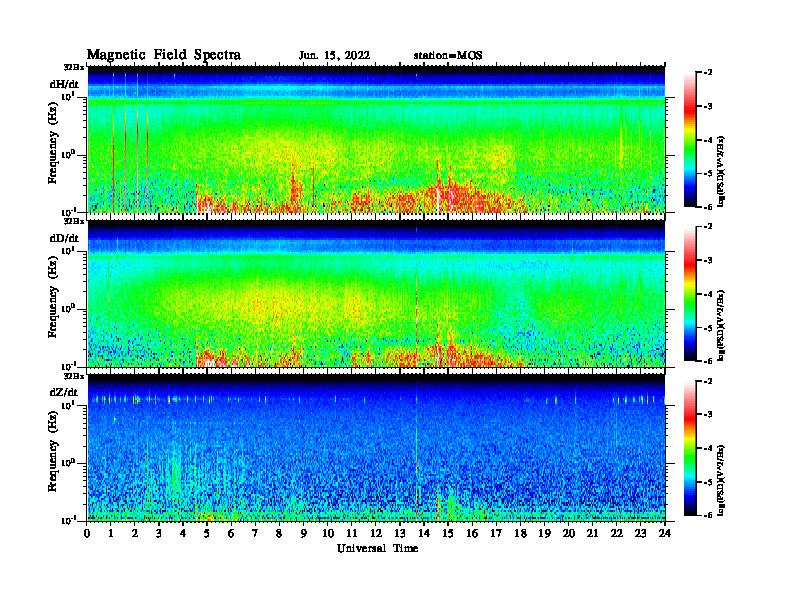Screen dimensions: 792x612
Task: Click hour tick label '24' on time axis
Action: (665, 533)
